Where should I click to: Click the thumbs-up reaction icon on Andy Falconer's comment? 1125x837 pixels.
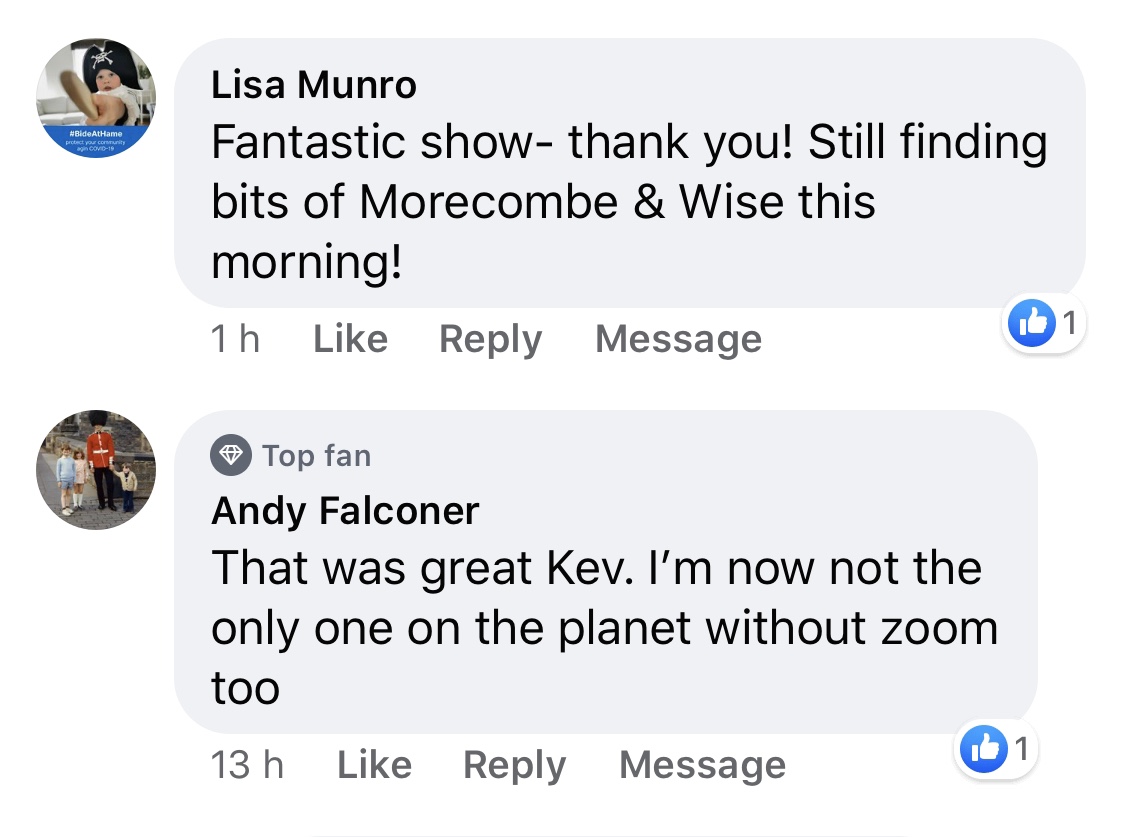point(982,748)
